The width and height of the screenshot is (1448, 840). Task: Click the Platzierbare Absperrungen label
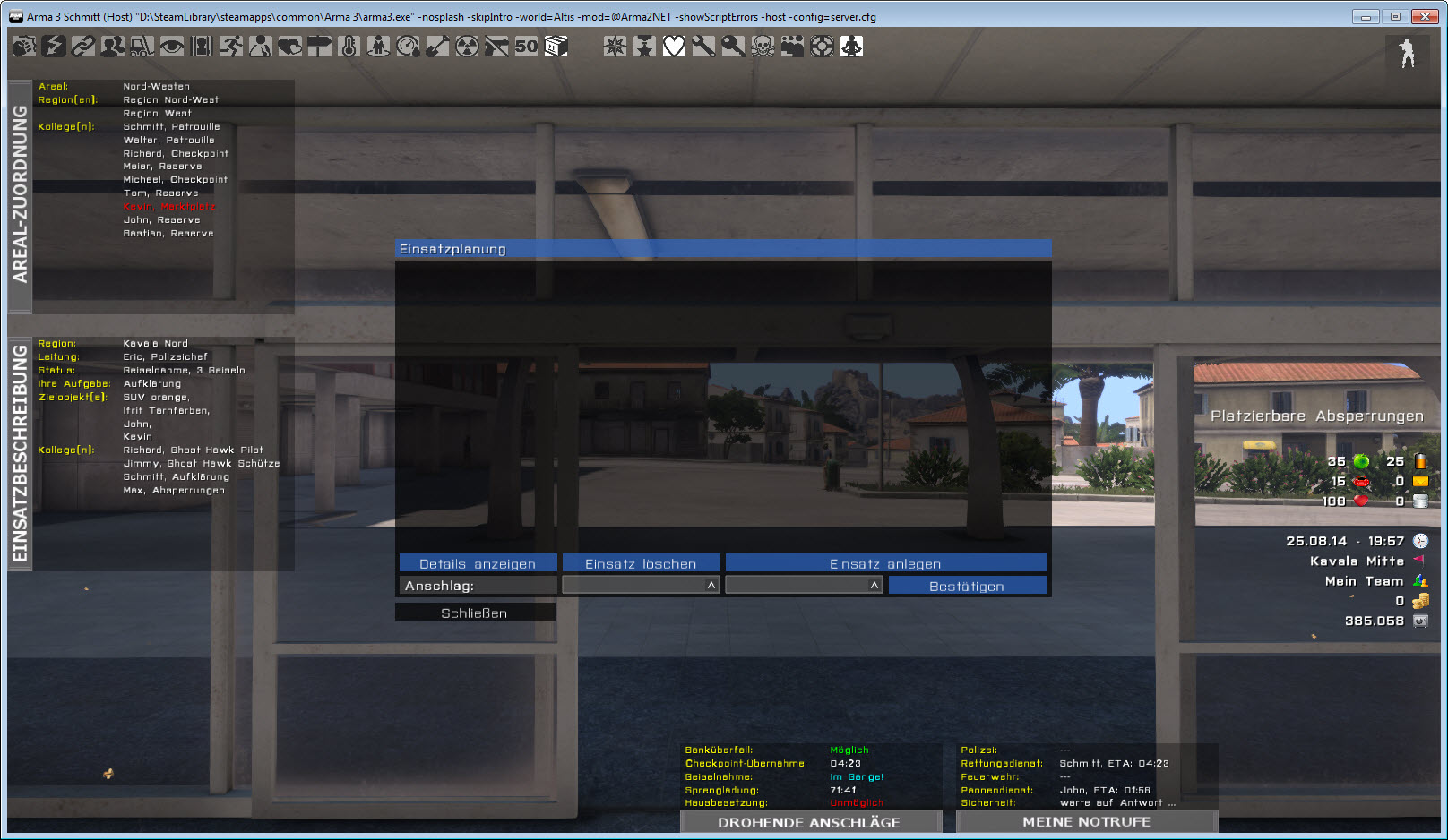pyautogui.click(x=1316, y=416)
